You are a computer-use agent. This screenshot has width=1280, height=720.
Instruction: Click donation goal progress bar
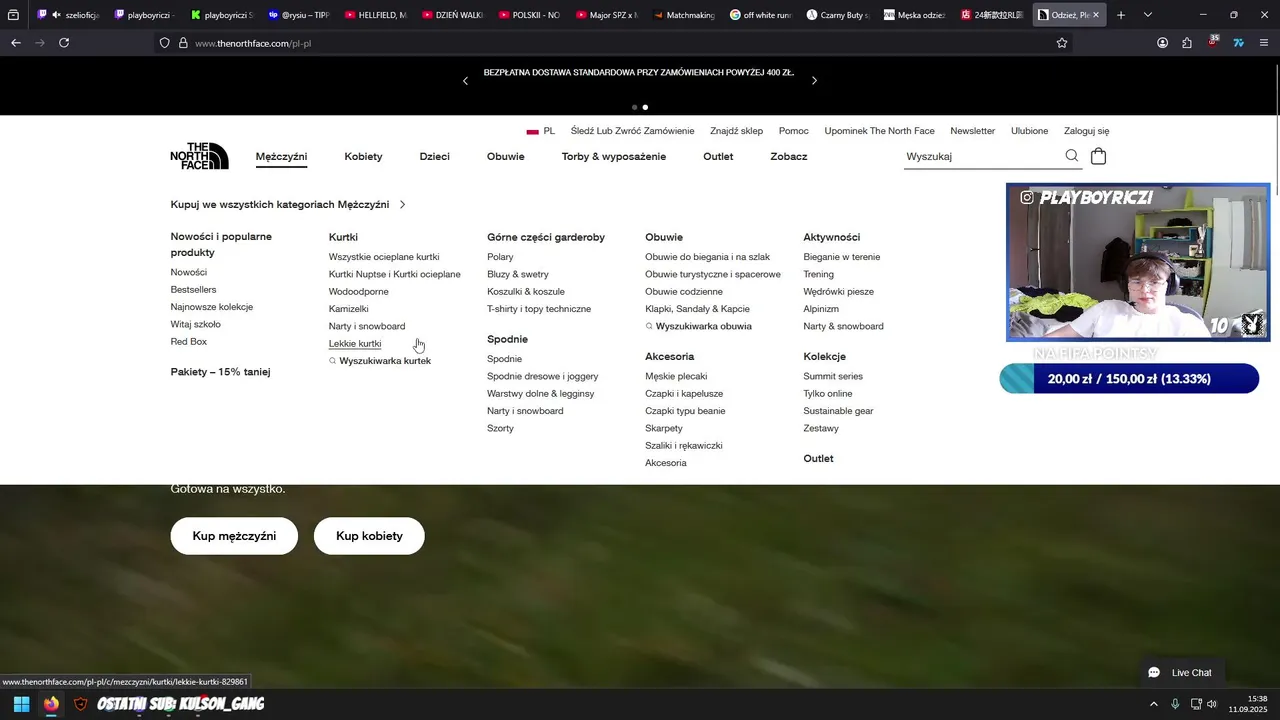(1129, 379)
